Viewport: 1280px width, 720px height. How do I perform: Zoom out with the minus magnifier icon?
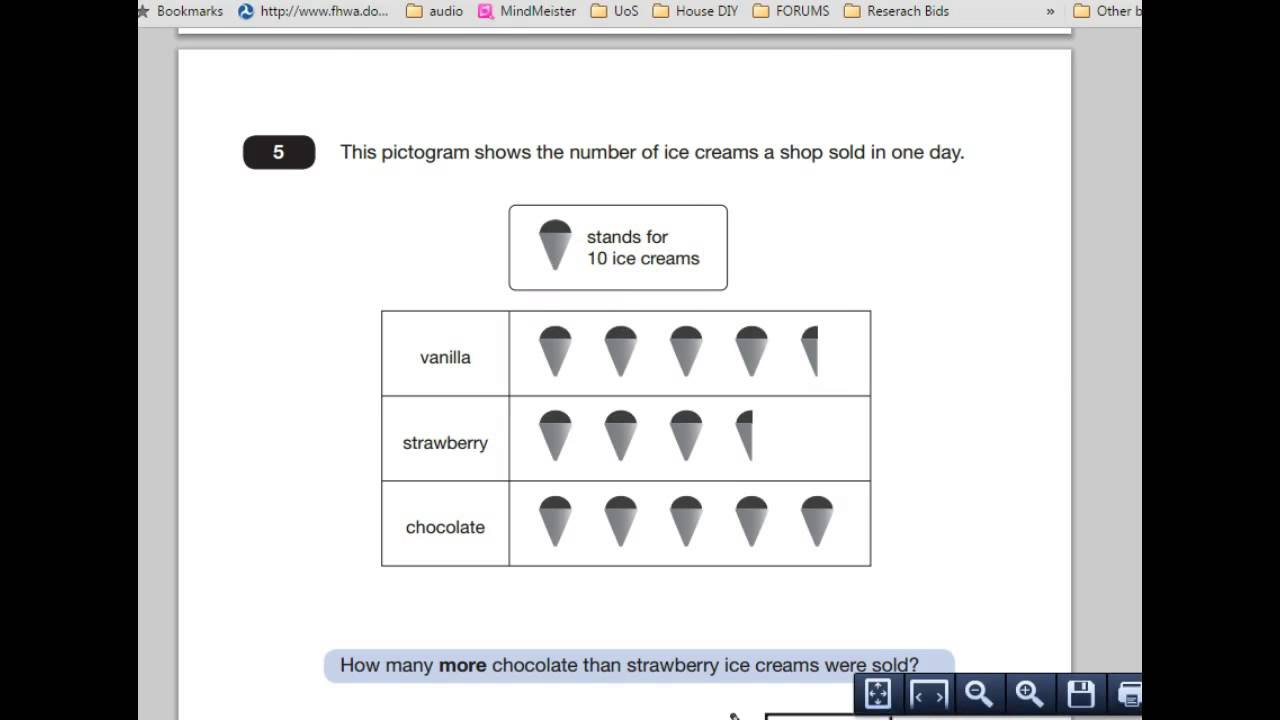tap(979, 693)
